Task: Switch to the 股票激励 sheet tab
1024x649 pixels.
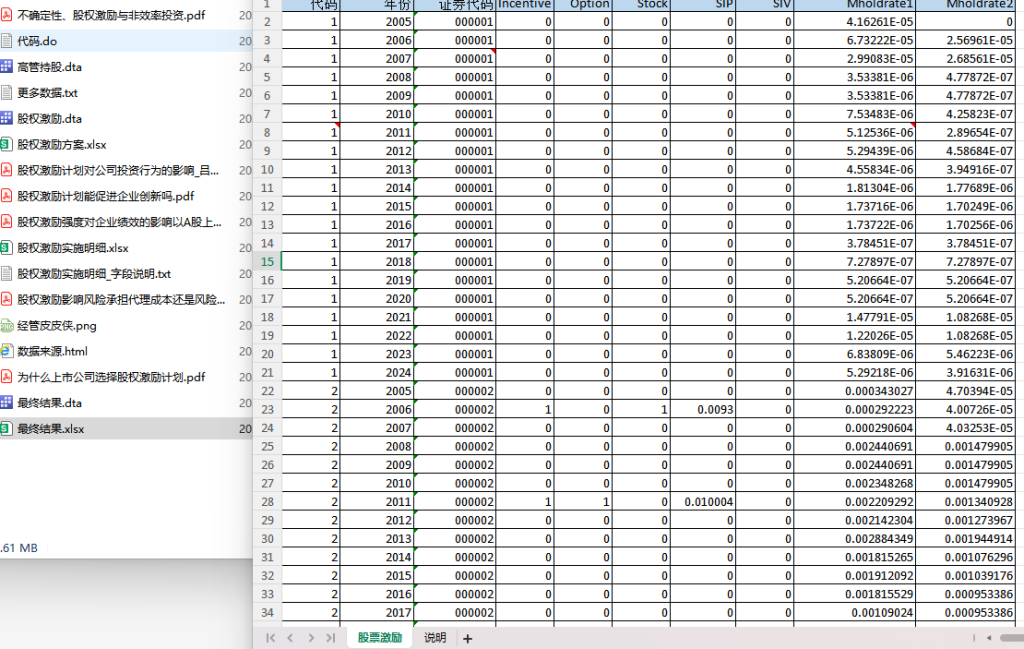Action: [x=380, y=637]
